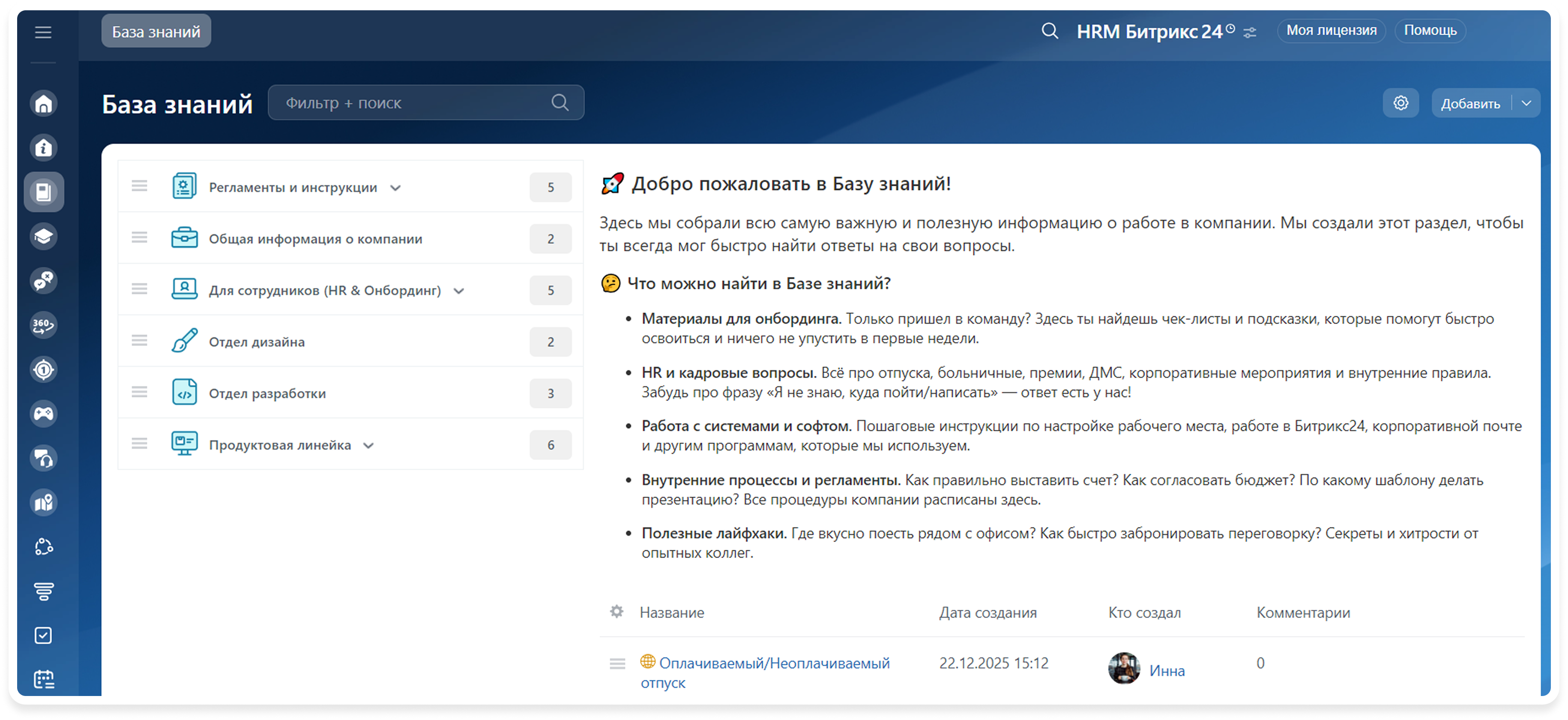Expand Для сотрудников (HR & Онбординг) chevron

[x=459, y=291]
